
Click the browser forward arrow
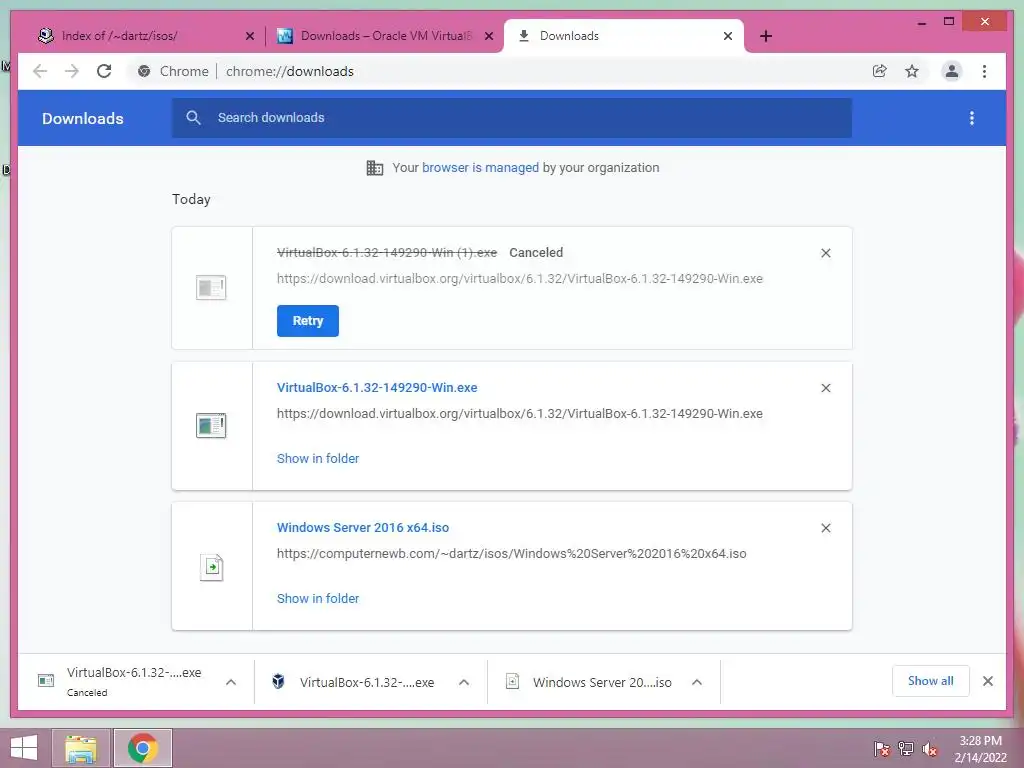click(x=72, y=71)
